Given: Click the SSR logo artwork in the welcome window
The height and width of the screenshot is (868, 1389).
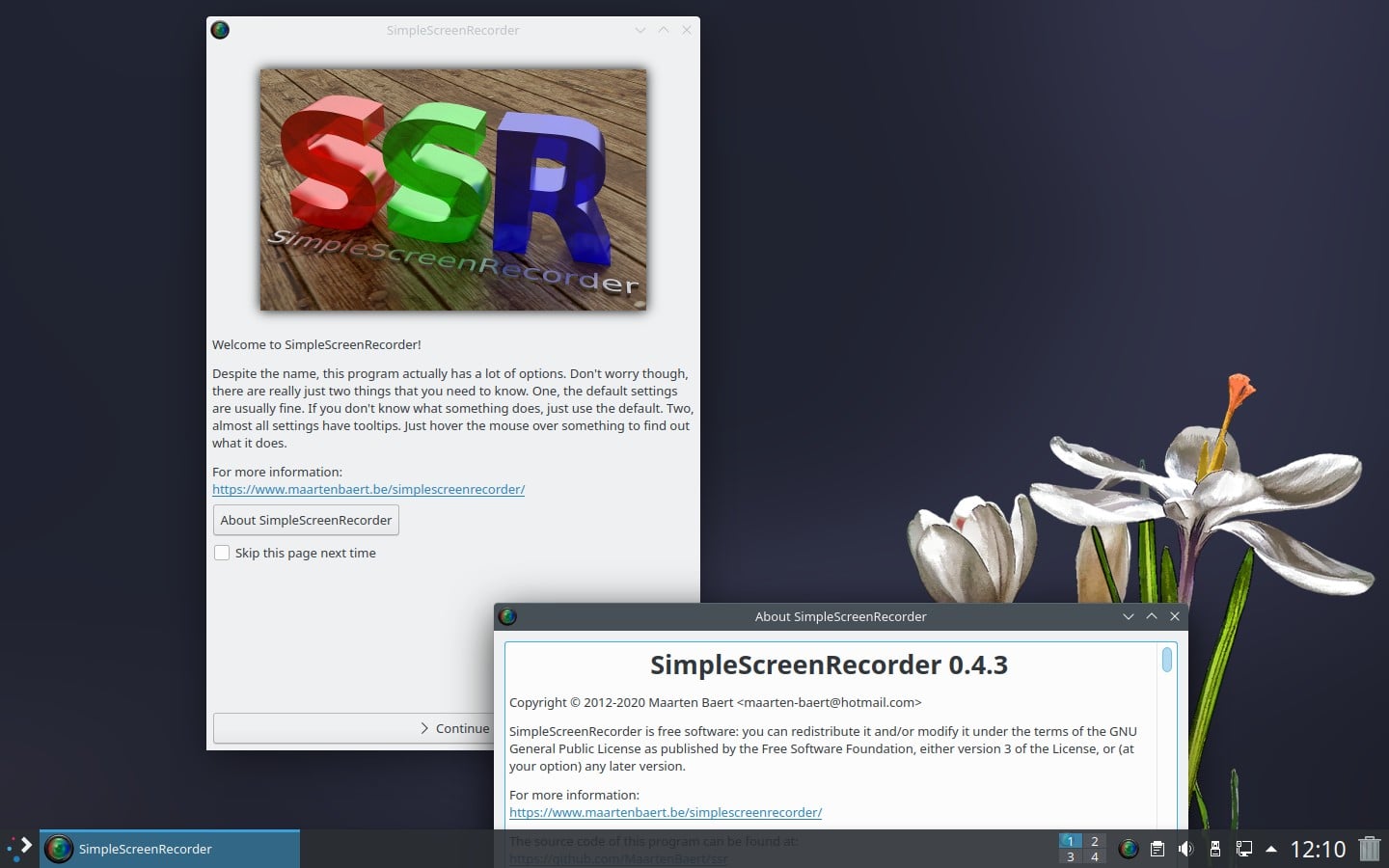Looking at the screenshot, I should (x=453, y=189).
